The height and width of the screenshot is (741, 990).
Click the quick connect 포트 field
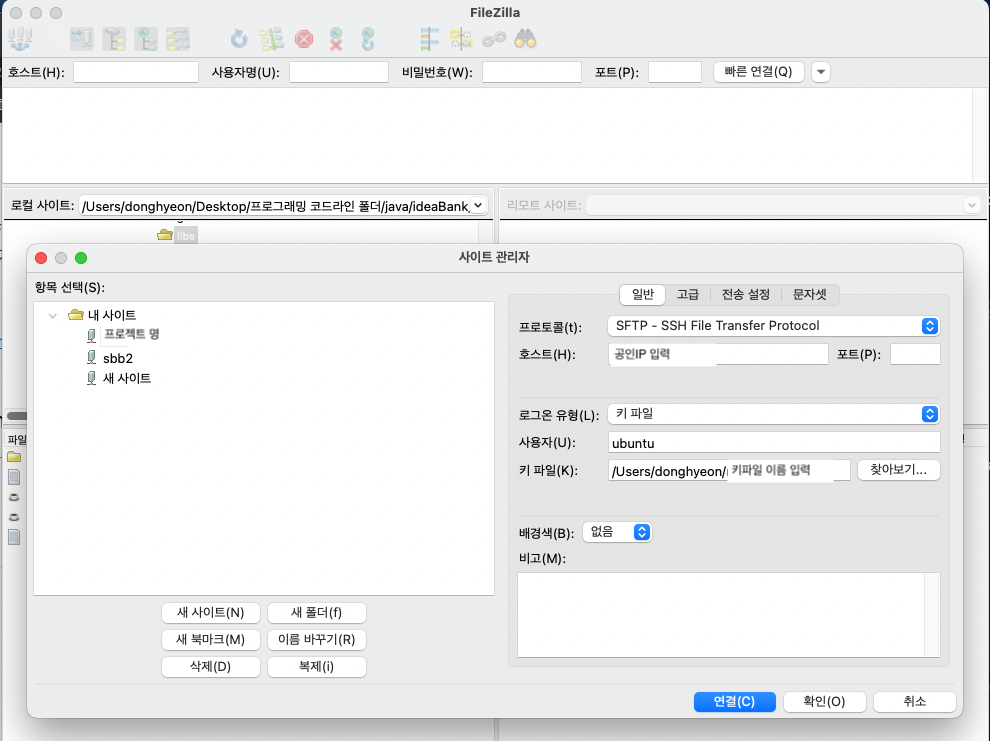[x=674, y=72]
